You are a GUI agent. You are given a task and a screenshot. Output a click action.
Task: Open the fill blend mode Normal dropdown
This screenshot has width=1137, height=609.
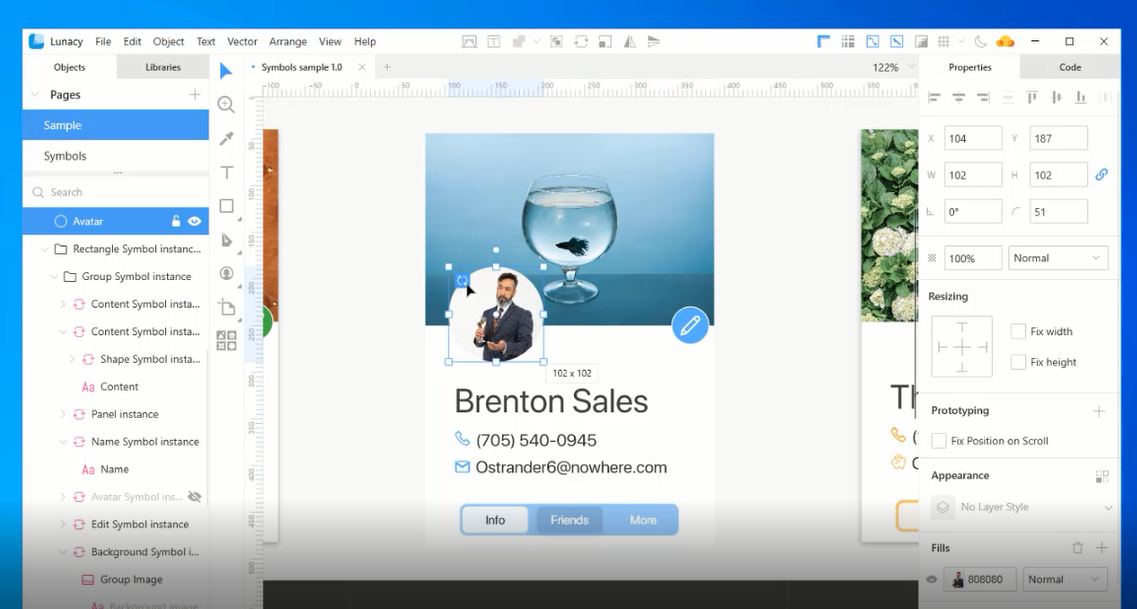click(x=1063, y=579)
